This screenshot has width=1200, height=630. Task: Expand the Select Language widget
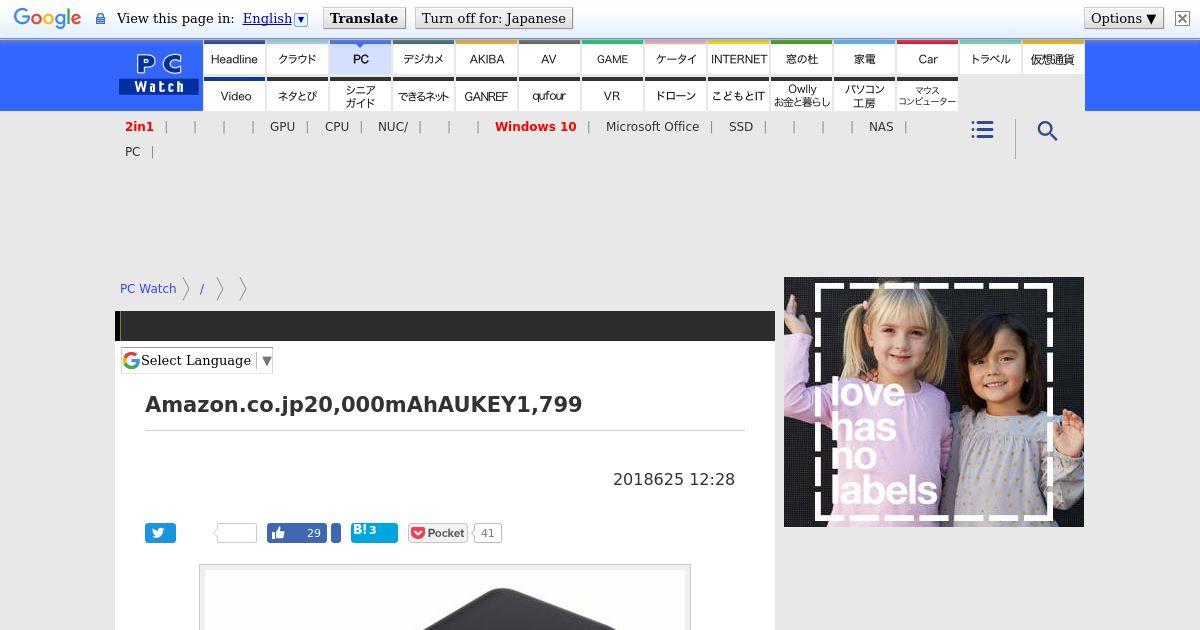[x=197, y=360]
